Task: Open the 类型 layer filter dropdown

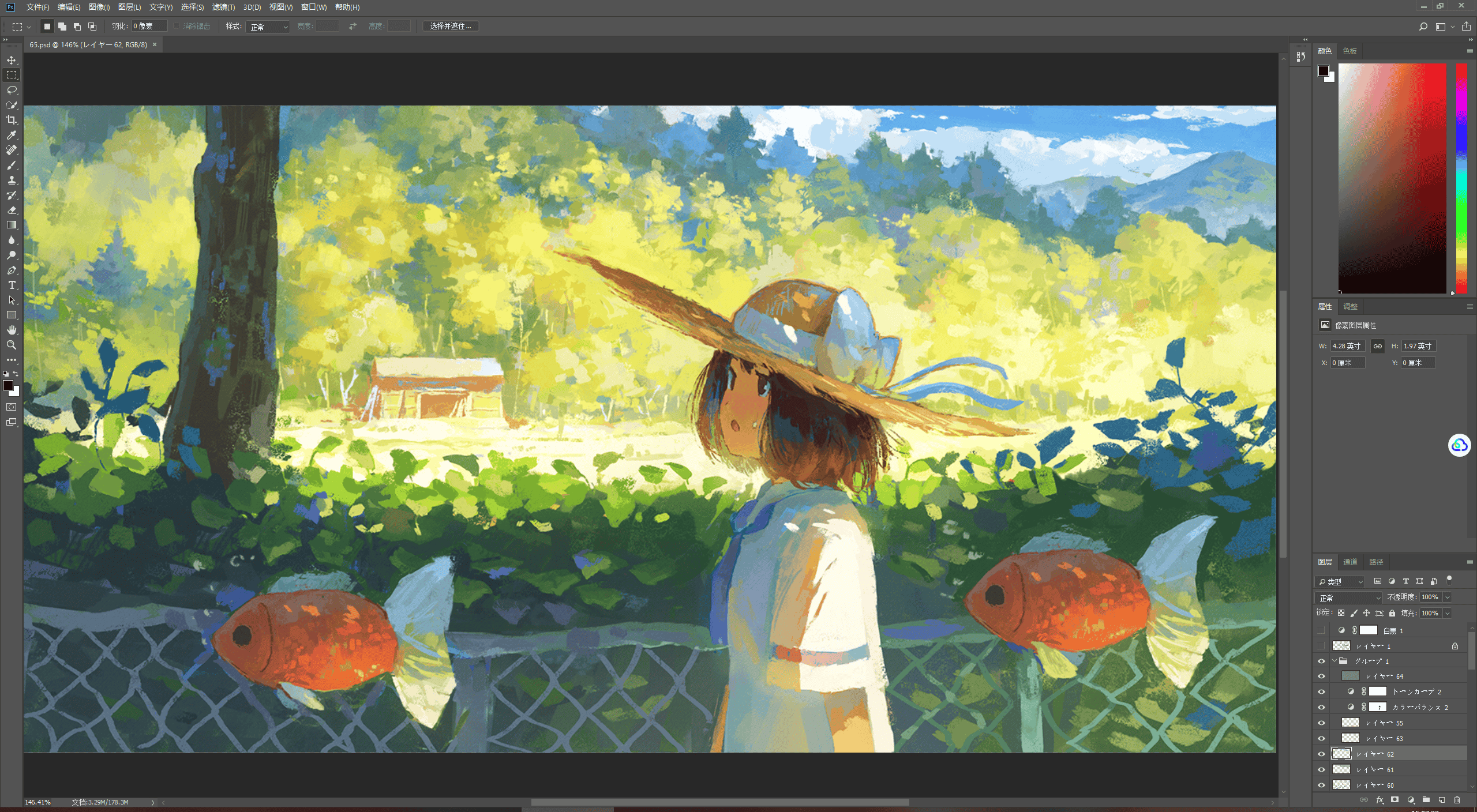Action: [x=1340, y=581]
